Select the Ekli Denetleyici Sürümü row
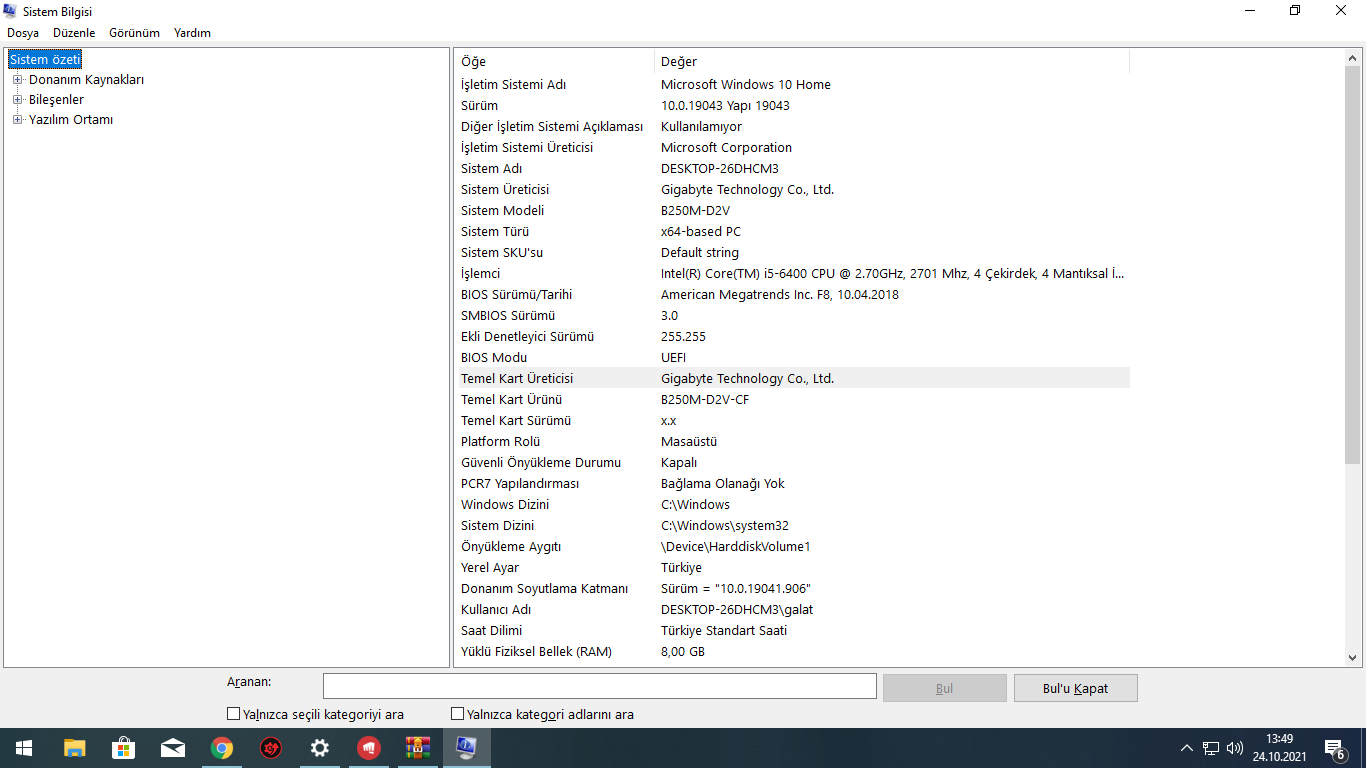 pyautogui.click(x=794, y=337)
